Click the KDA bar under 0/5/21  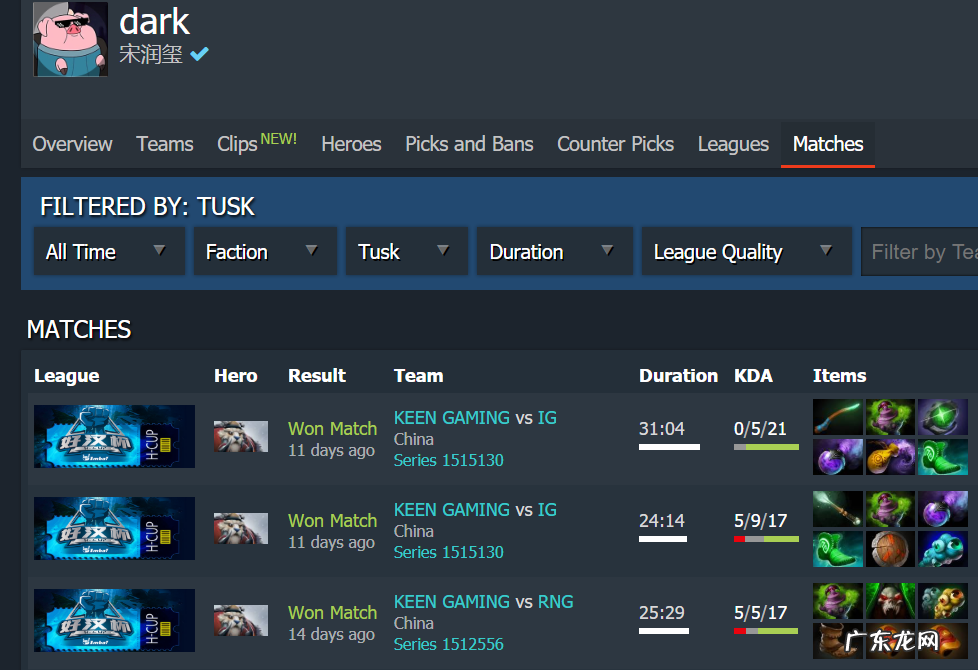pyautogui.click(x=767, y=447)
